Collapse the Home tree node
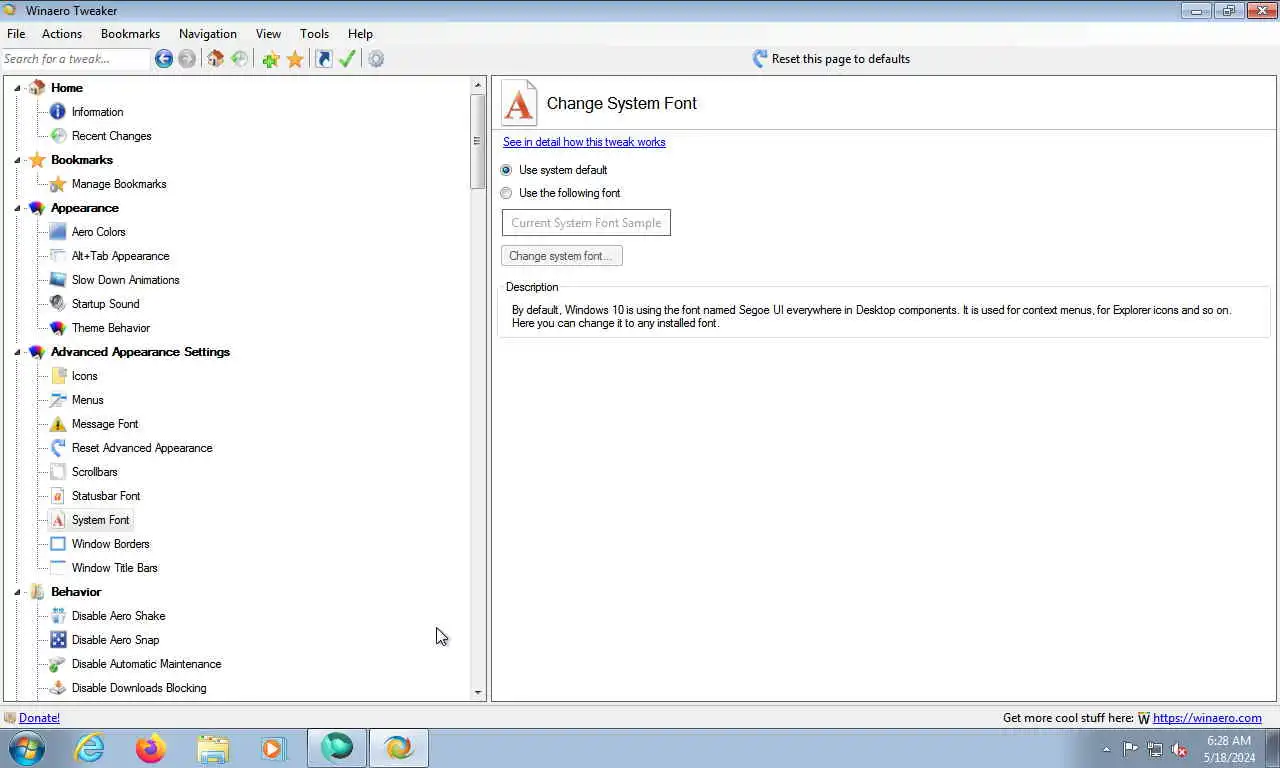 (18, 88)
